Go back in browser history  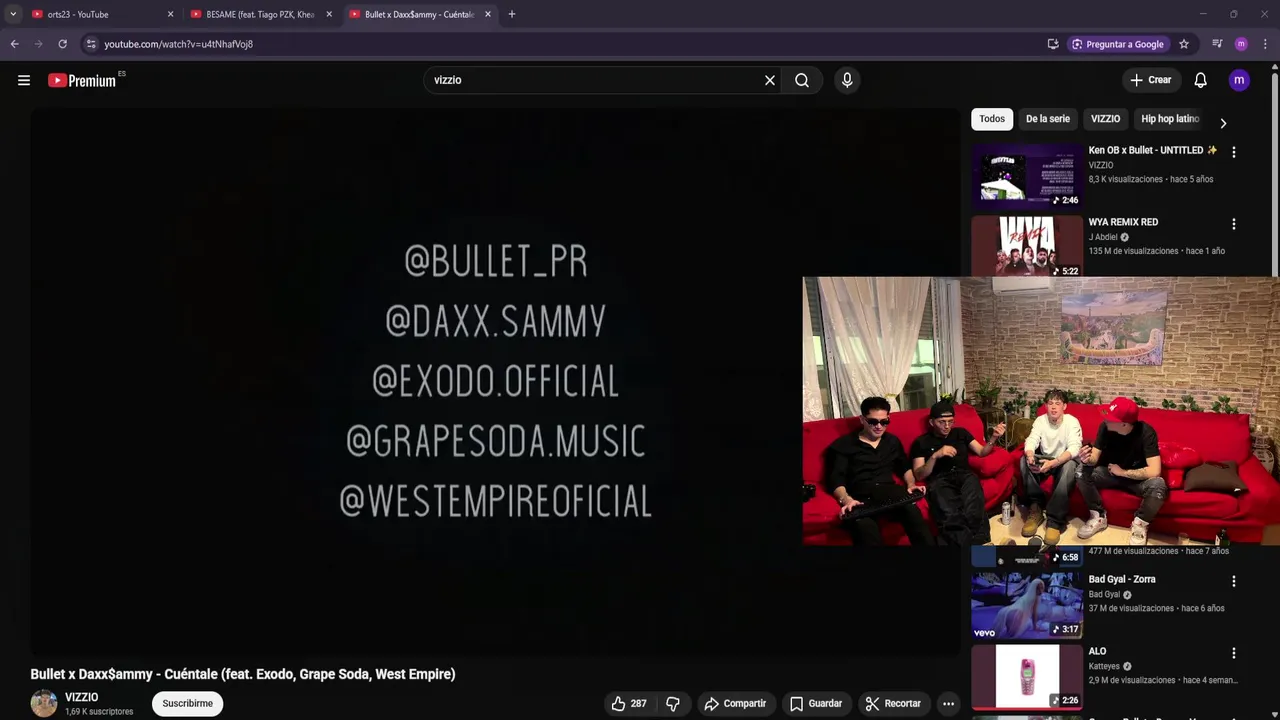coord(14,44)
